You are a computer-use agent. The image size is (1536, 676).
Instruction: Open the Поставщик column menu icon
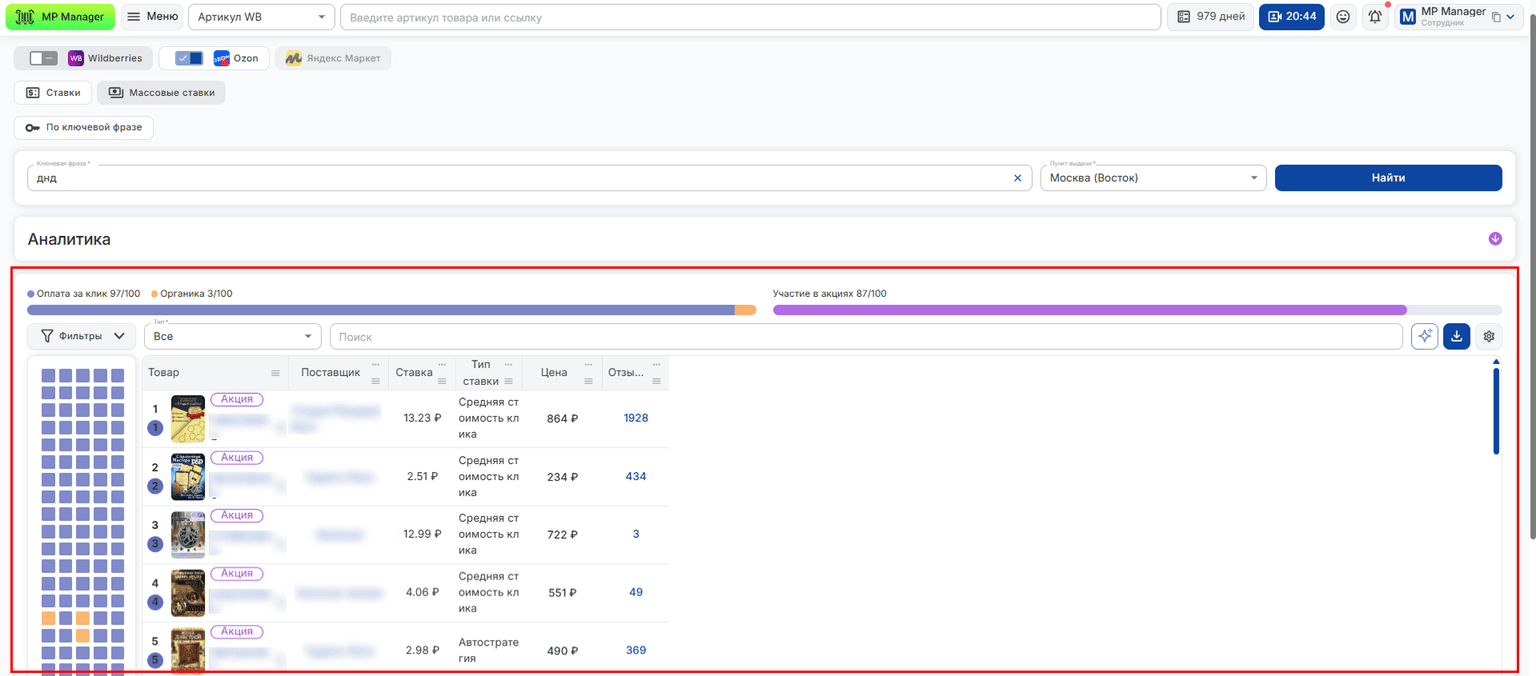[376, 381]
